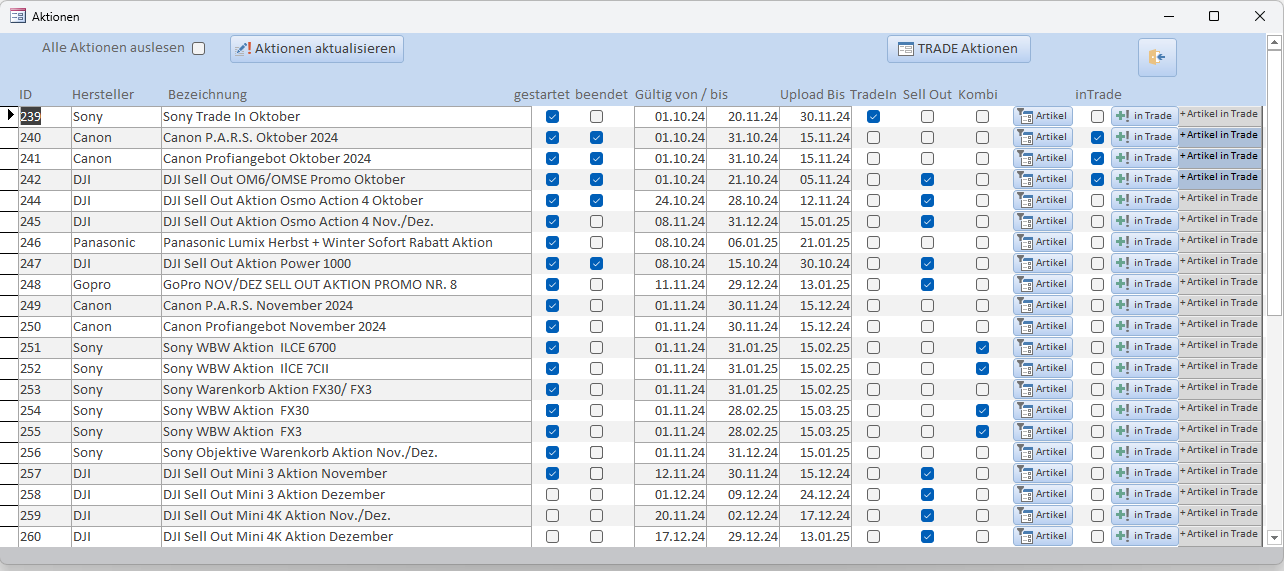Enable Alle Aktionen auslesen checkbox
Image resolution: width=1284 pixels, height=571 pixels.
point(198,48)
